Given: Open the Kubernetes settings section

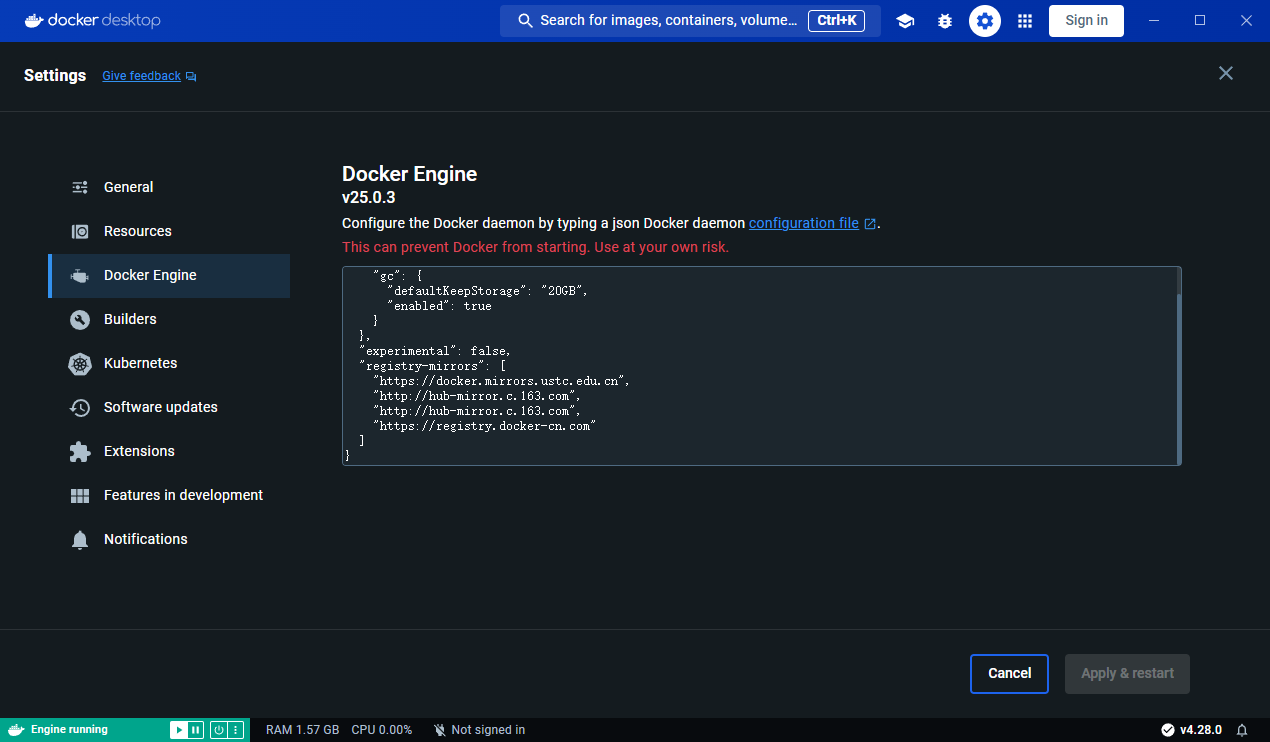Looking at the screenshot, I should click(169, 363).
